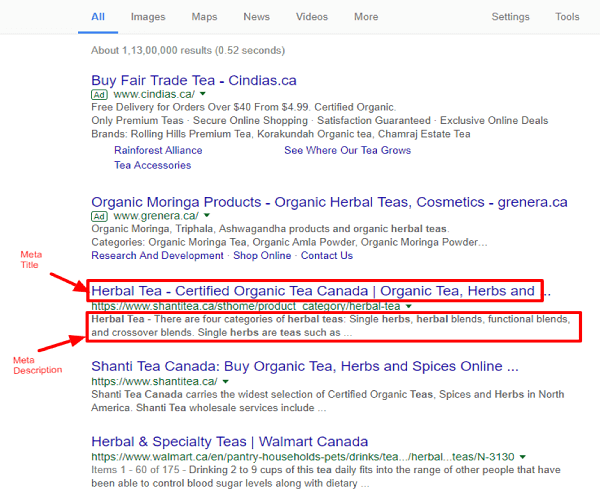600x500 pixels.
Task: Switch to the Maps tab
Action: (204, 17)
